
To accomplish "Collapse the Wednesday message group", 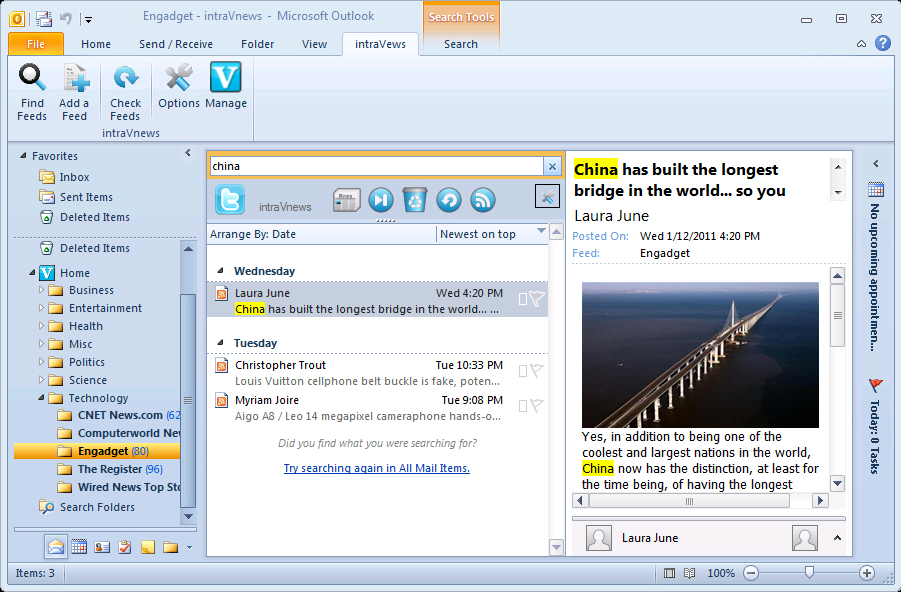I will (x=221, y=271).
